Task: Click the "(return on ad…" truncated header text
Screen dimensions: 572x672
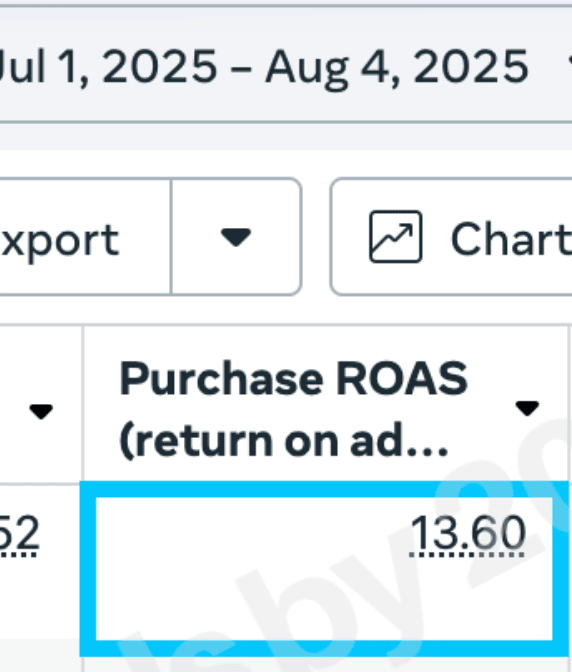Action: point(284,441)
